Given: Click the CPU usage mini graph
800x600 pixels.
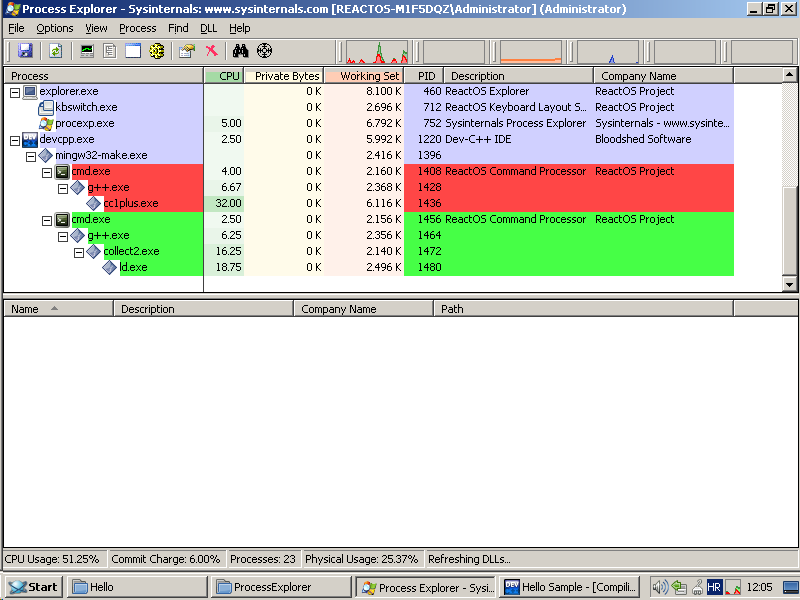Looking at the screenshot, I should click(x=377, y=52).
